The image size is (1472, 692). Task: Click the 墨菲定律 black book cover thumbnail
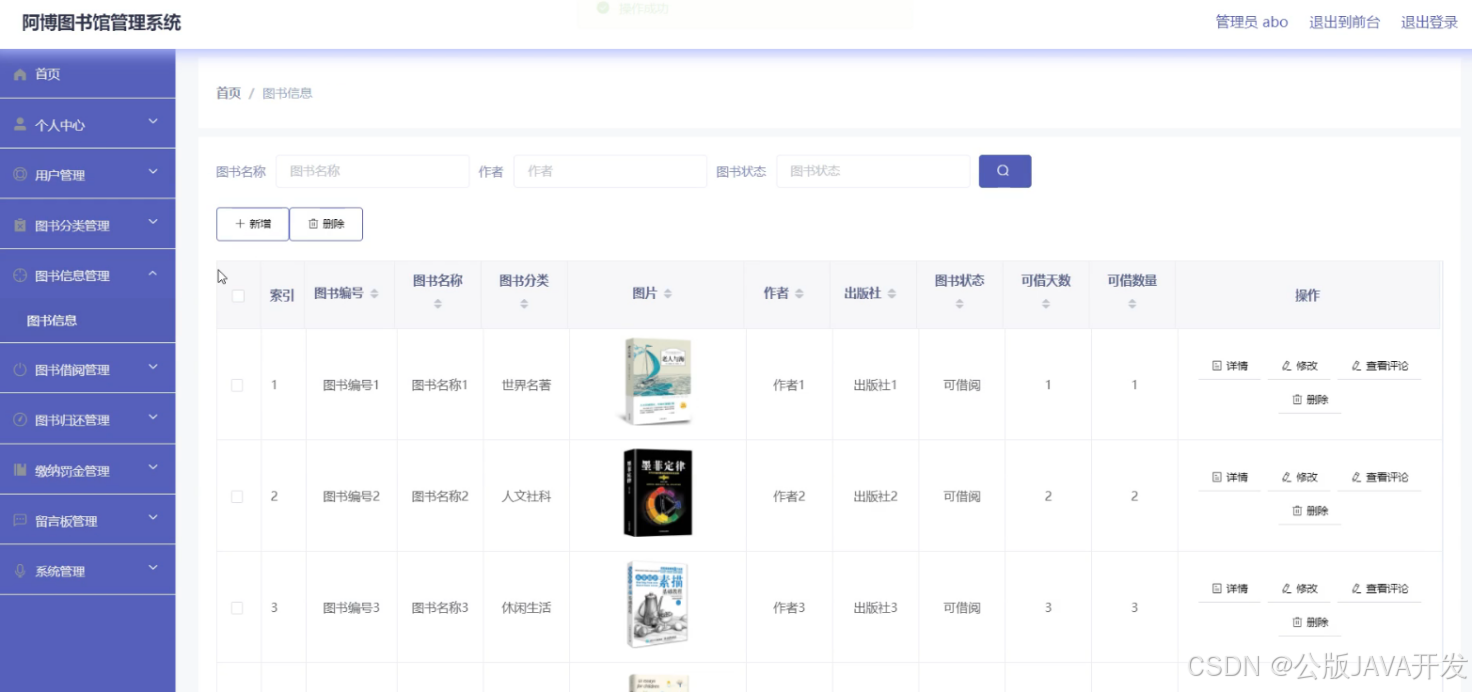pos(657,493)
